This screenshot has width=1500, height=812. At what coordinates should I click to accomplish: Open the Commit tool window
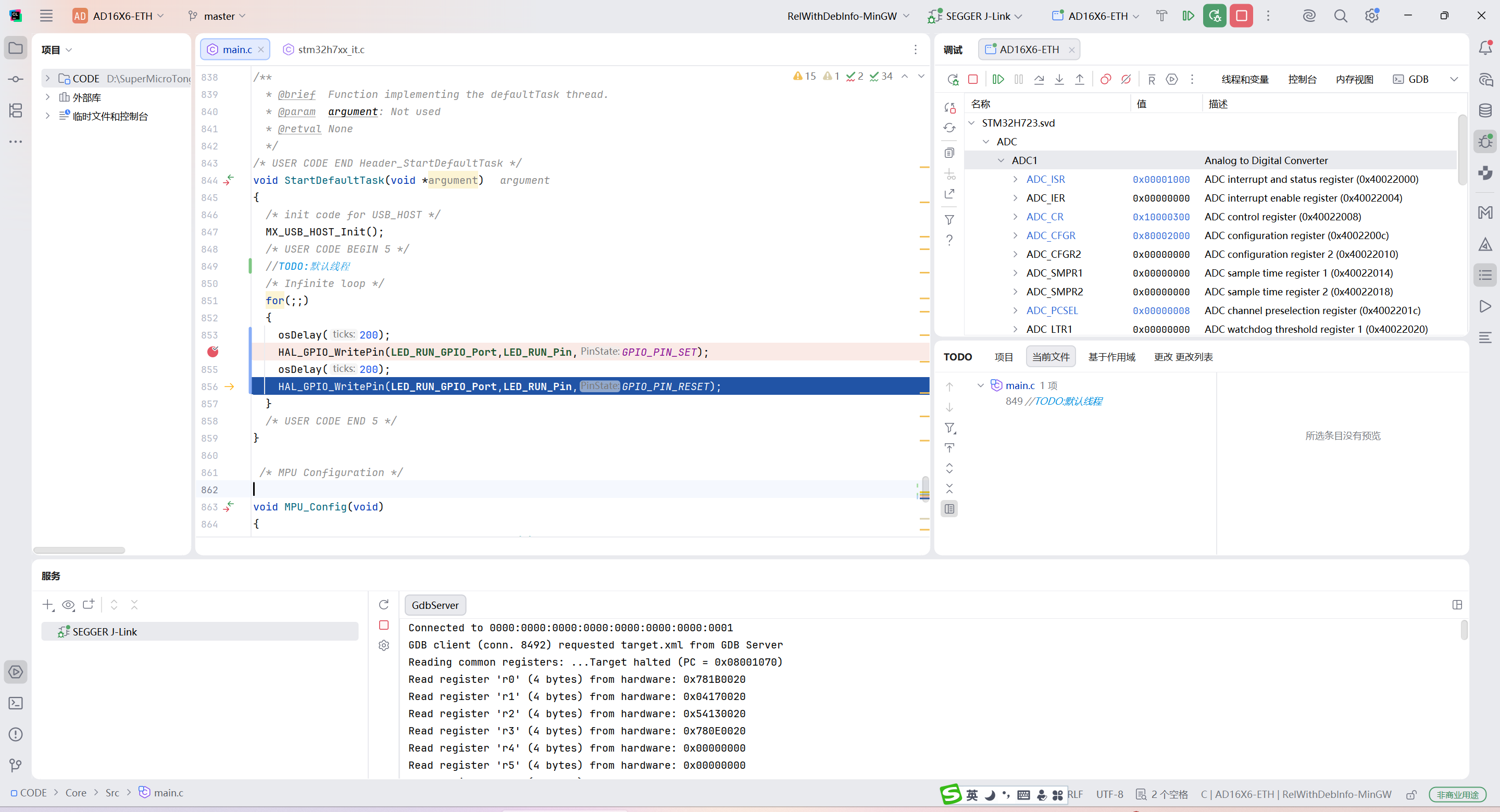click(x=16, y=79)
